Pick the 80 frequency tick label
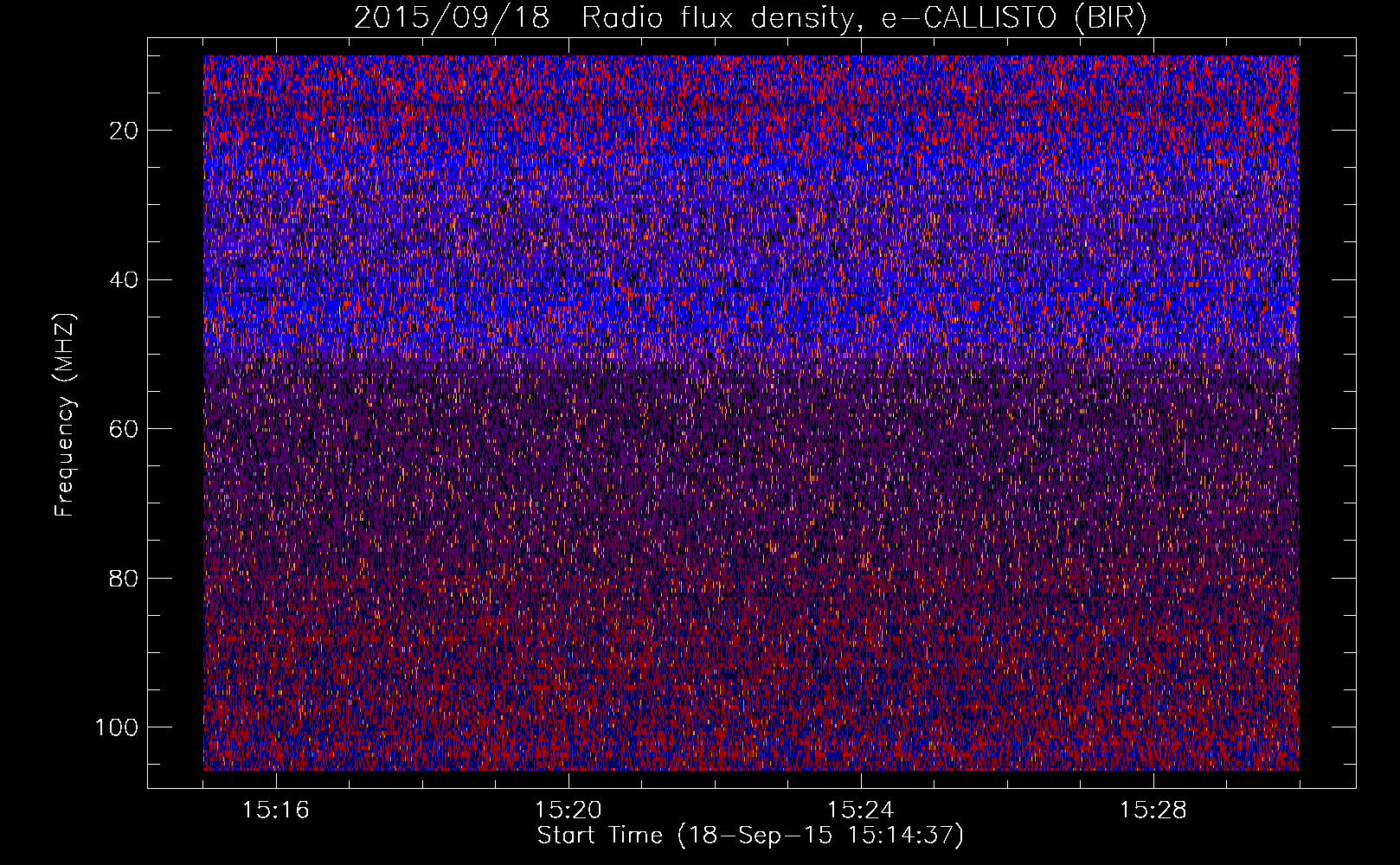The width and height of the screenshot is (1400, 865). [x=125, y=578]
